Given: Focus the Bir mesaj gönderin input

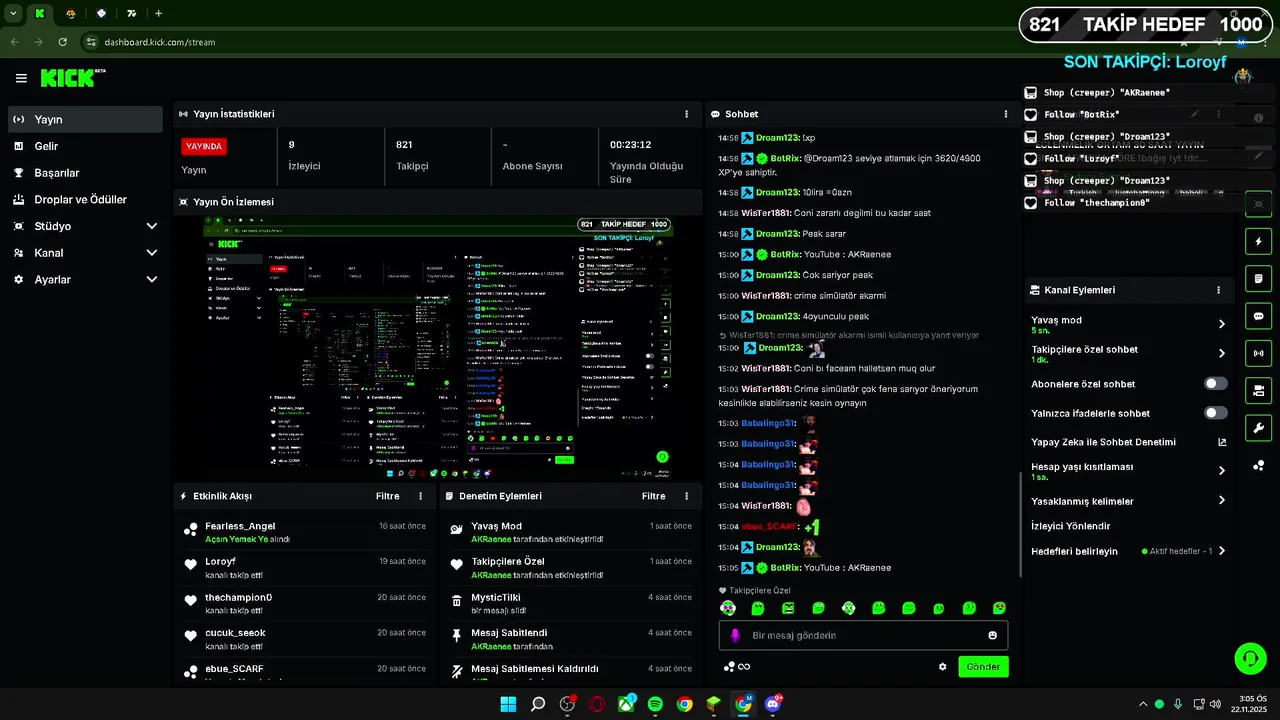Looking at the screenshot, I should click(x=863, y=635).
